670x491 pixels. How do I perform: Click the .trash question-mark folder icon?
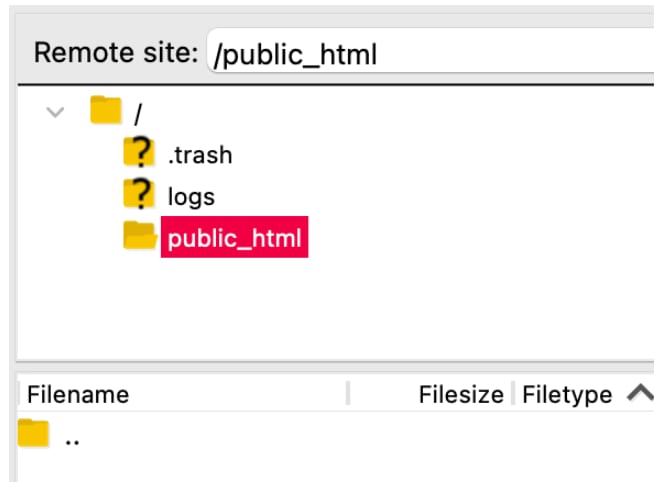click(140, 153)
